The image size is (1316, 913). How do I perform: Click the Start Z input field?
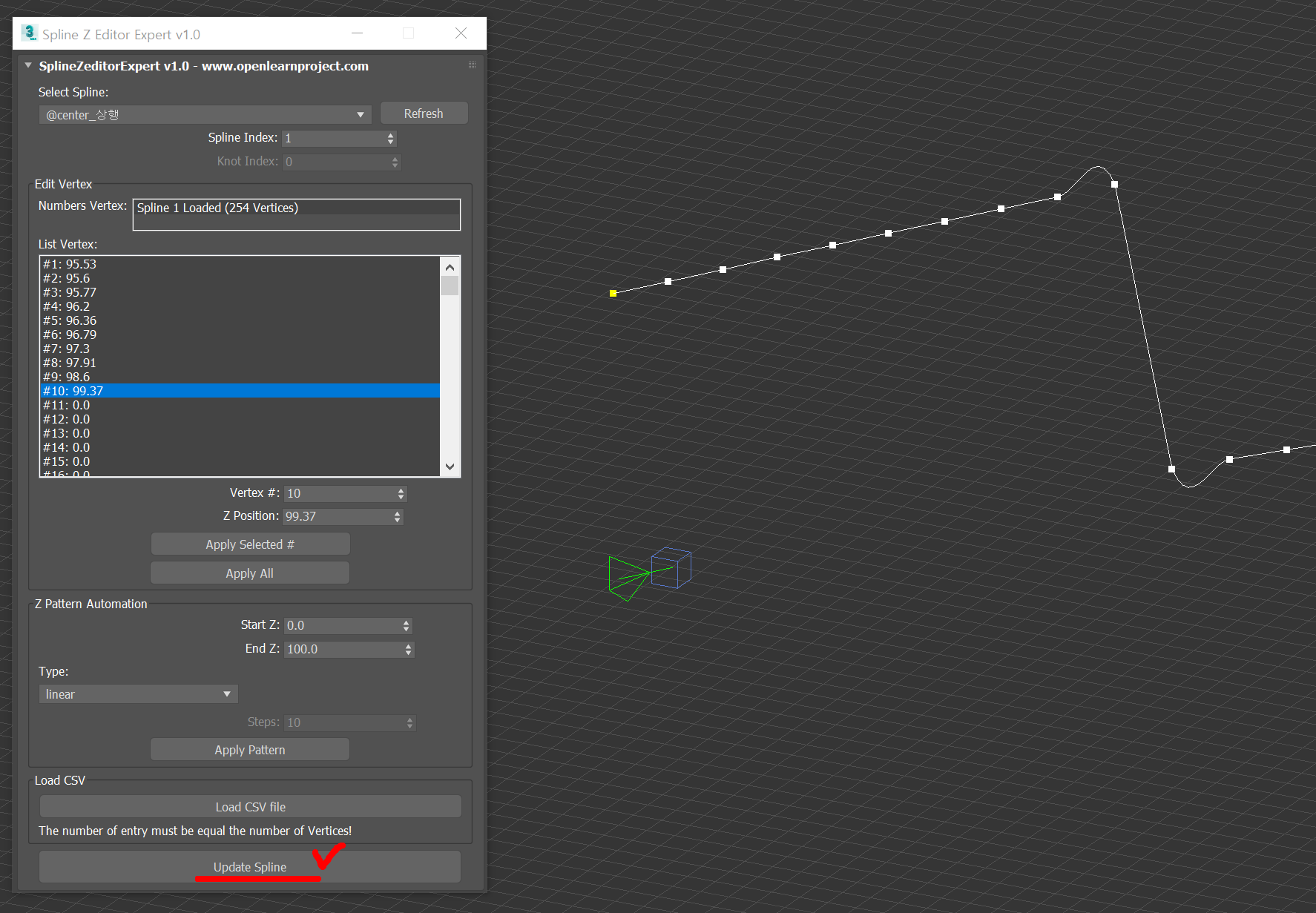point(343,626)
